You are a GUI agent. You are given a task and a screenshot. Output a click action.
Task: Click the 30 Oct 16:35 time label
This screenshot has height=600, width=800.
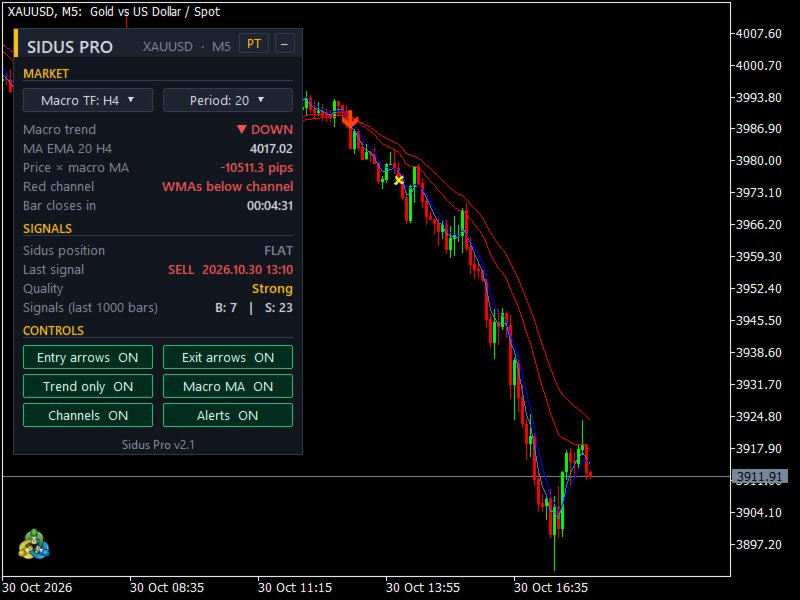tap(551, 588)
